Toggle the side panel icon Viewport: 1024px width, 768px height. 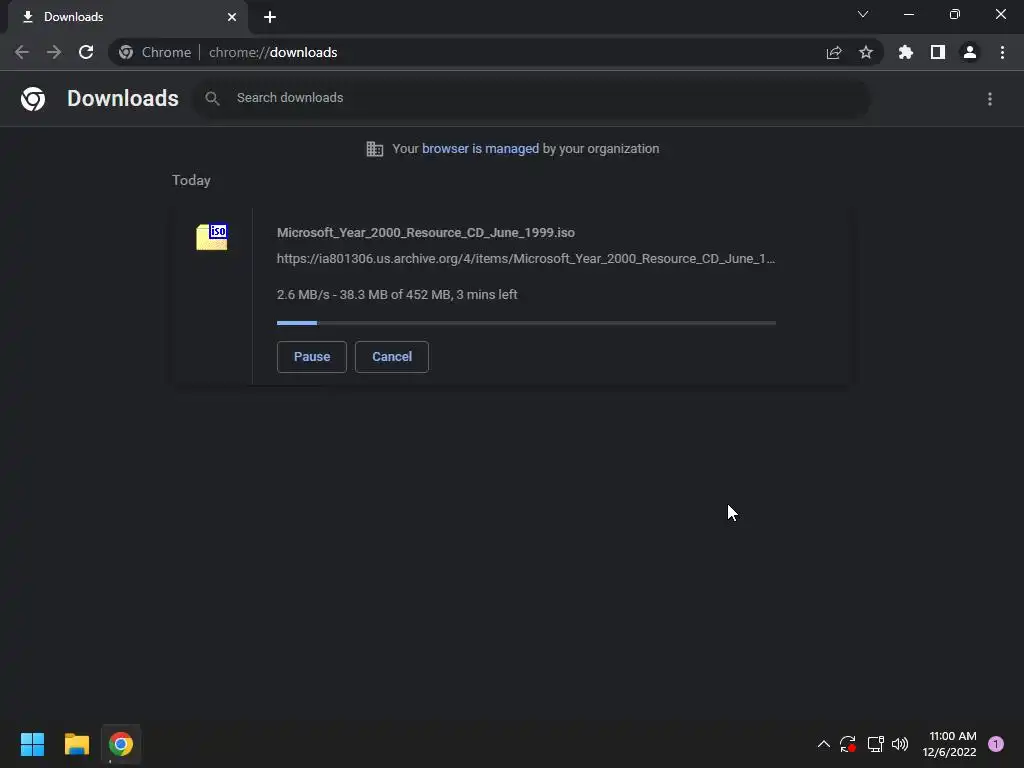pos(937,52)
